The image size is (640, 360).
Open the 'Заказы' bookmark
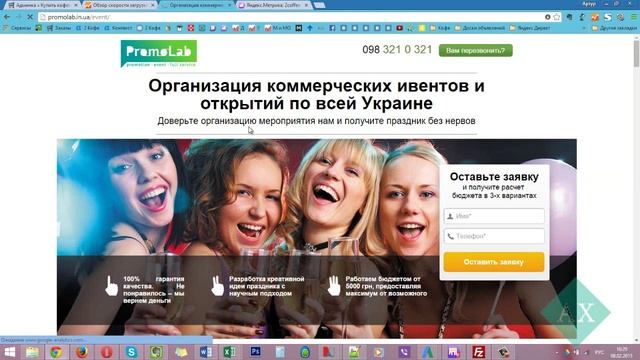[x=59, y=28]
